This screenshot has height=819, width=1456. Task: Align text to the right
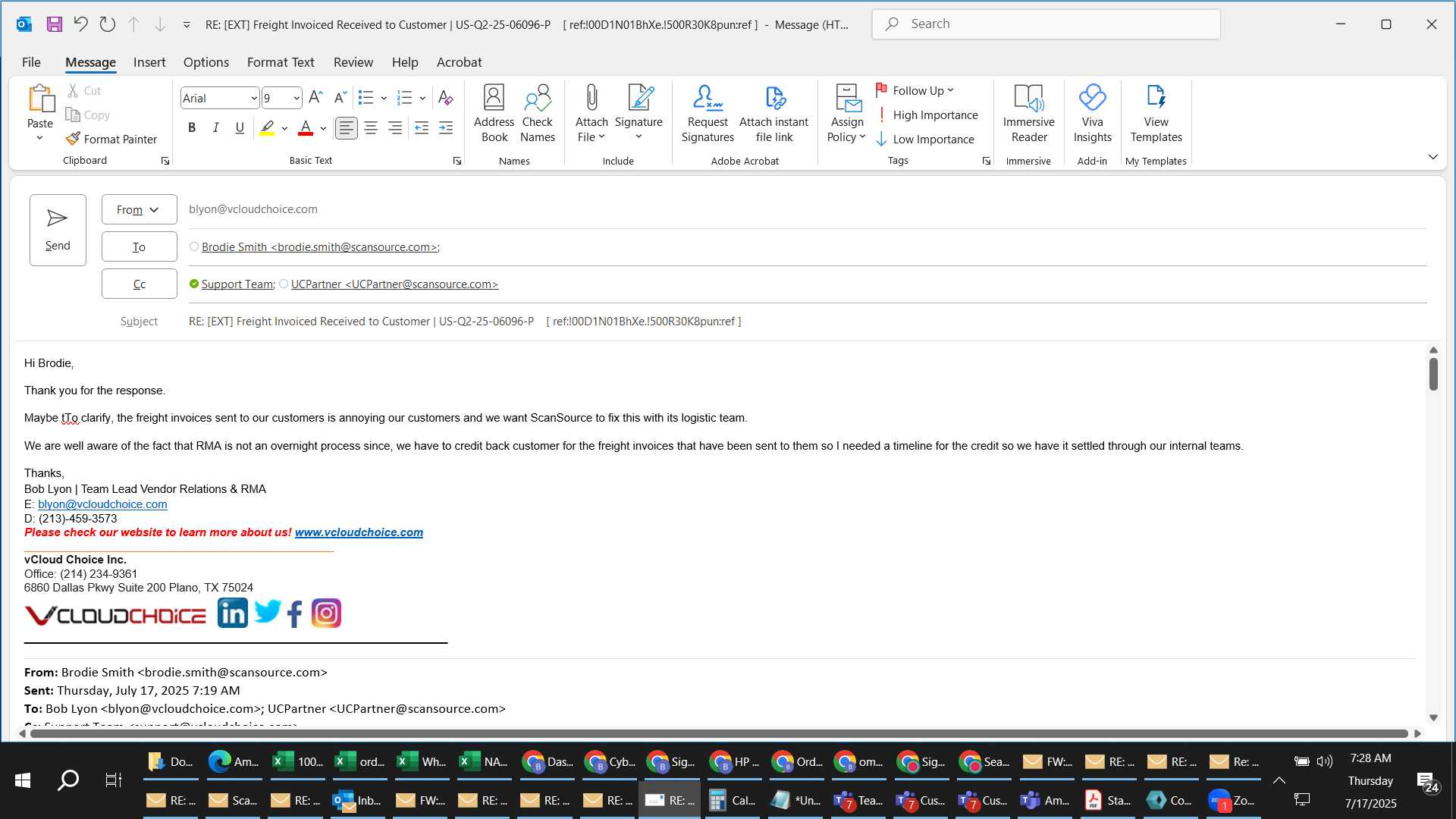tap(395, 128)
